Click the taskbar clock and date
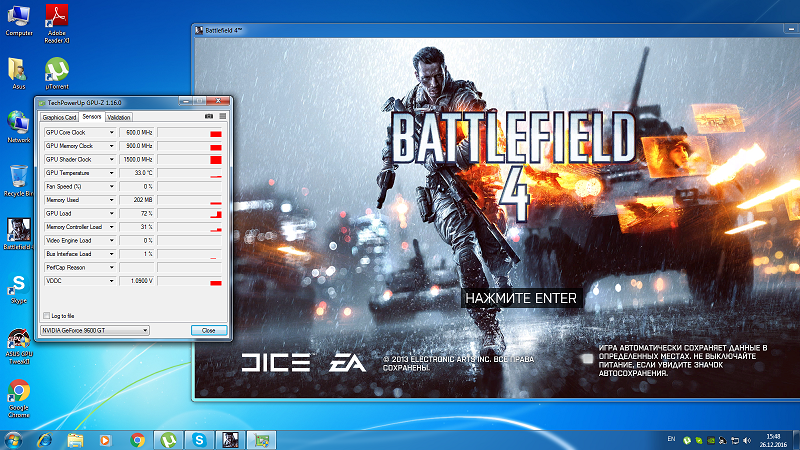The height and width of the screenshot is (450, 800). [x=773, y=440]
